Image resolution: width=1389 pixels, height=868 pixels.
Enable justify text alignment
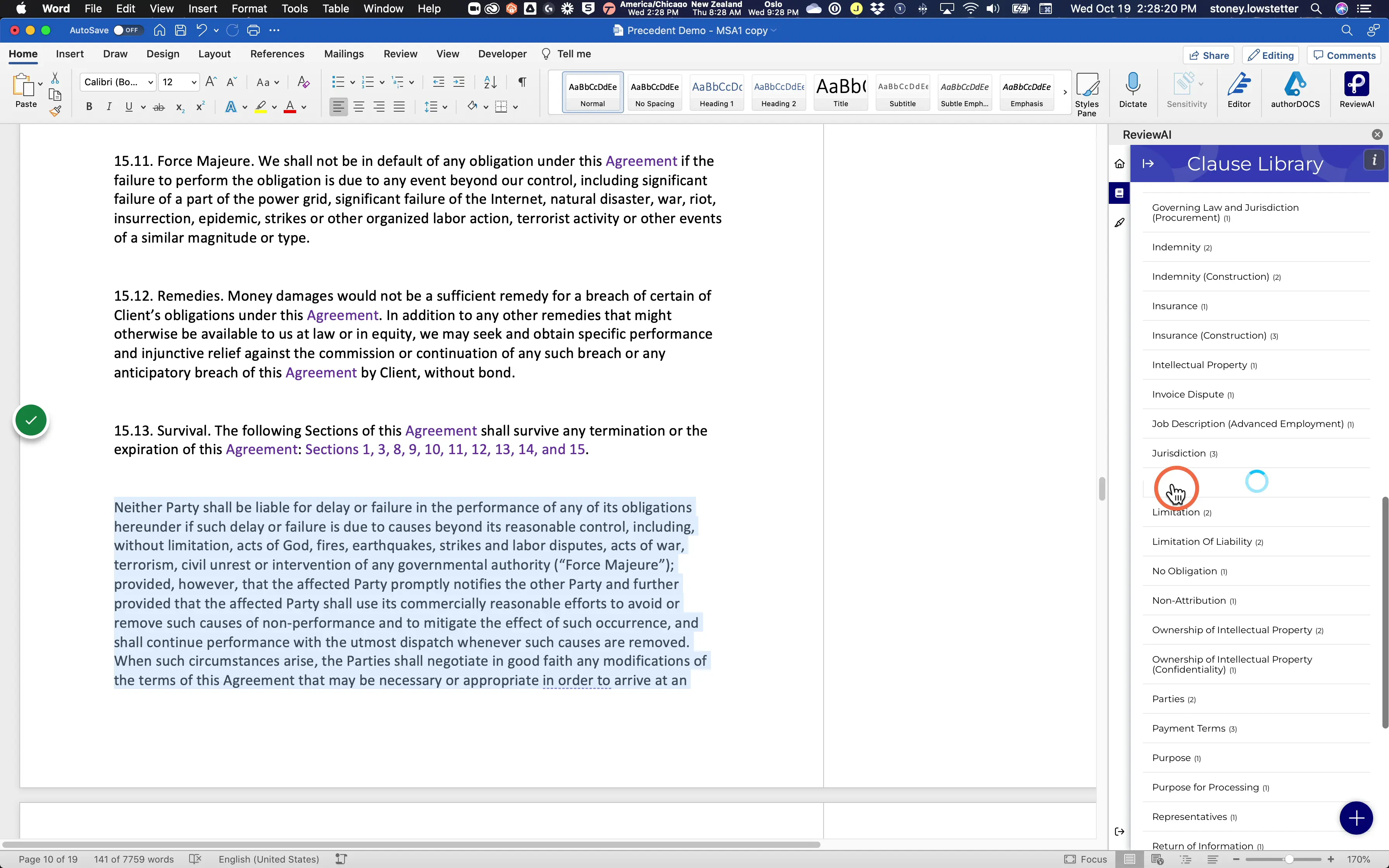click(x=399, y=107)
